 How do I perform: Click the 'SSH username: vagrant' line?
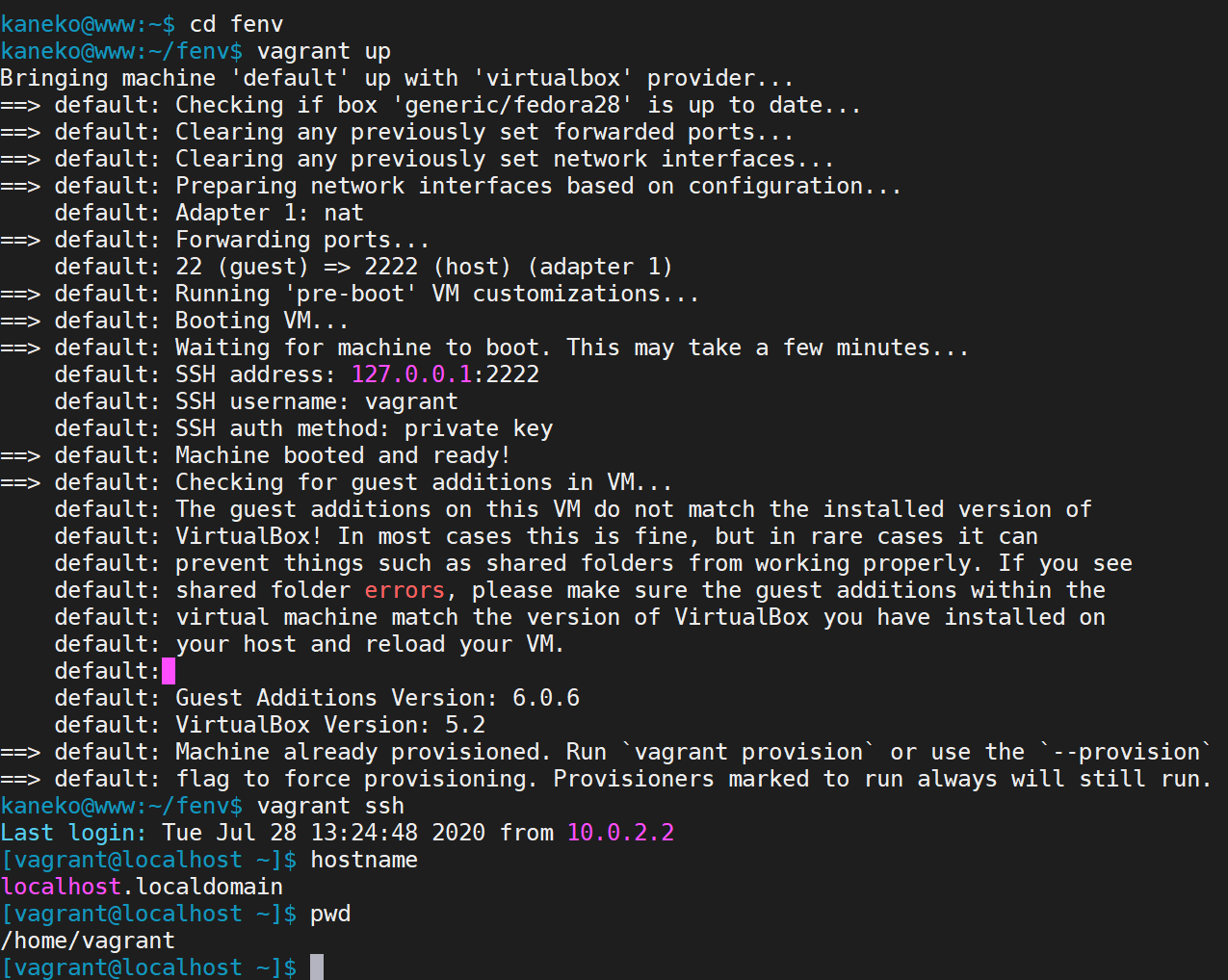317,401
